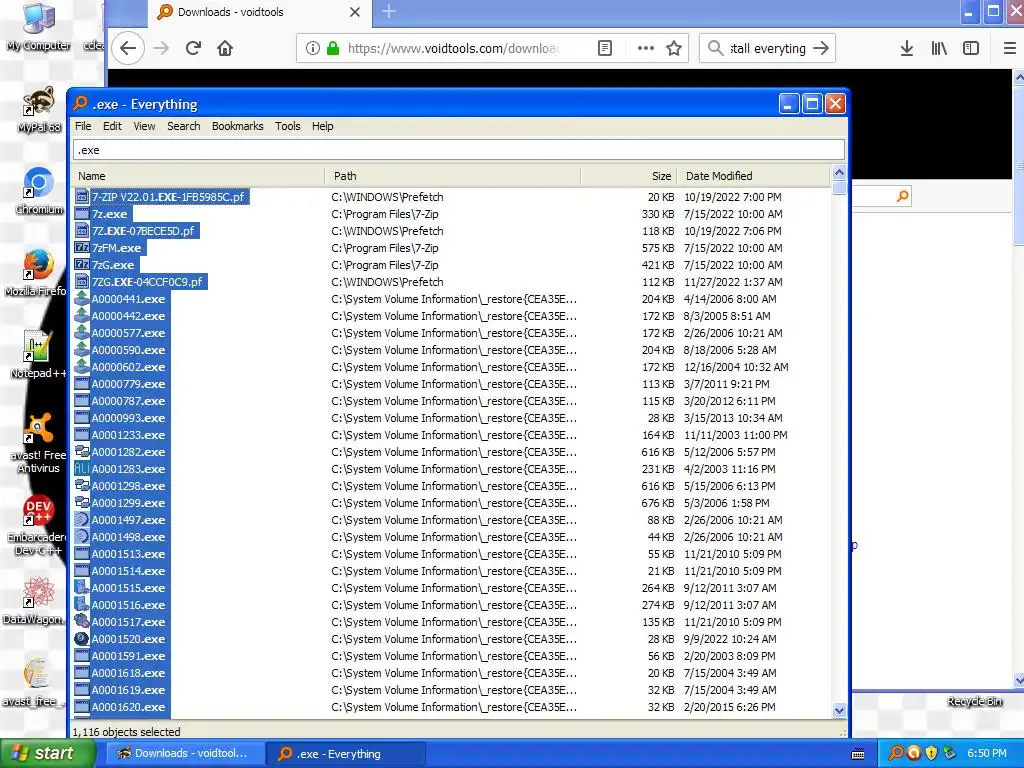The height and width of the screenshot is (768, 1024).
Task: Open Edit menu in Everything
Action: coord(112,126)
